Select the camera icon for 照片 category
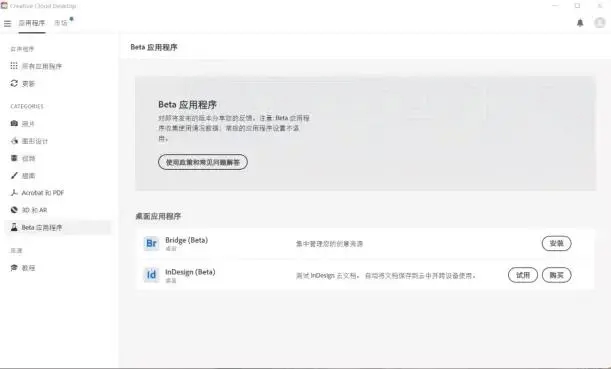 click(14, 124)
